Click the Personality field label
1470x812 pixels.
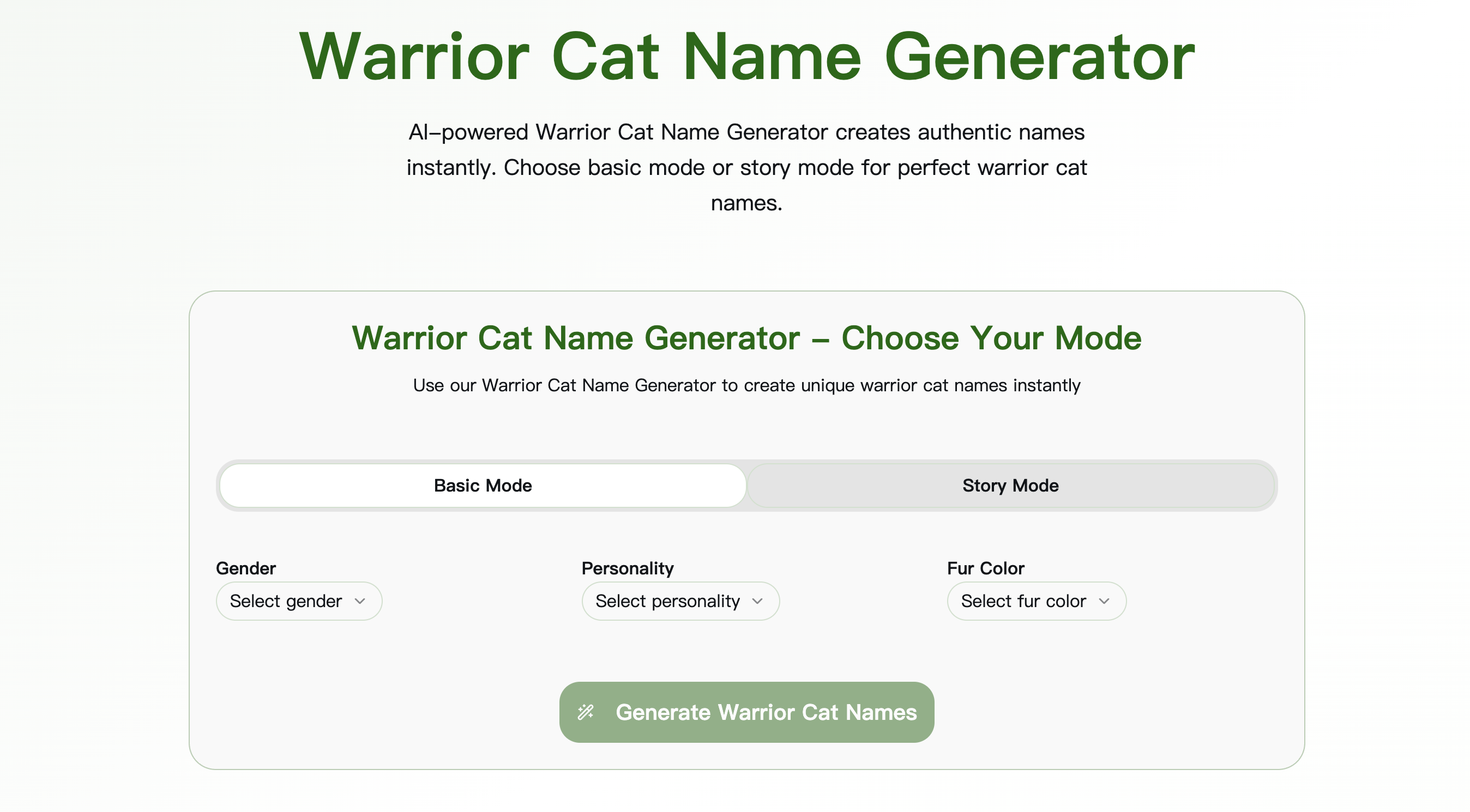click(627, 568)
